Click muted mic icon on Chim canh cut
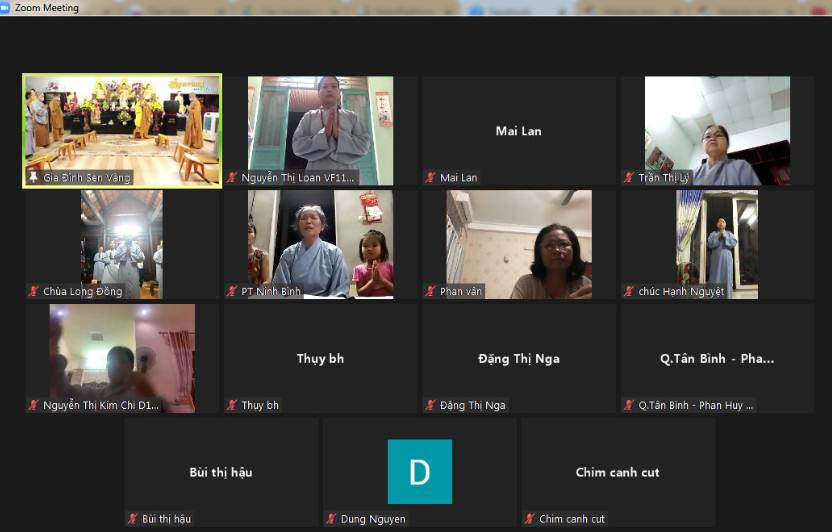 (529, 519)
